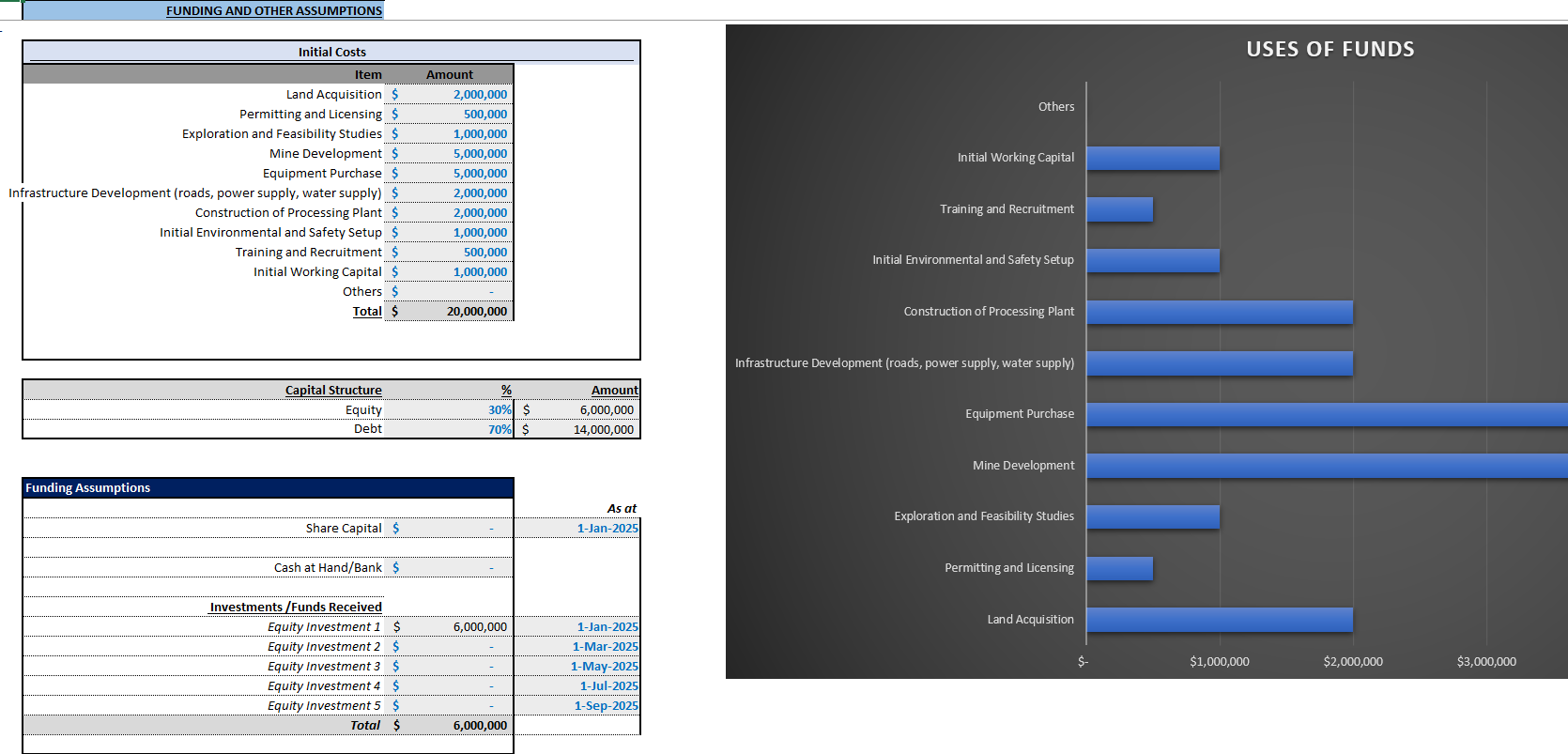The width and height of the screenshot is (1568, 754).
Task: Select the Initial Working Capital amount cell
Action: pyautogui.click(x=449, y=271)
